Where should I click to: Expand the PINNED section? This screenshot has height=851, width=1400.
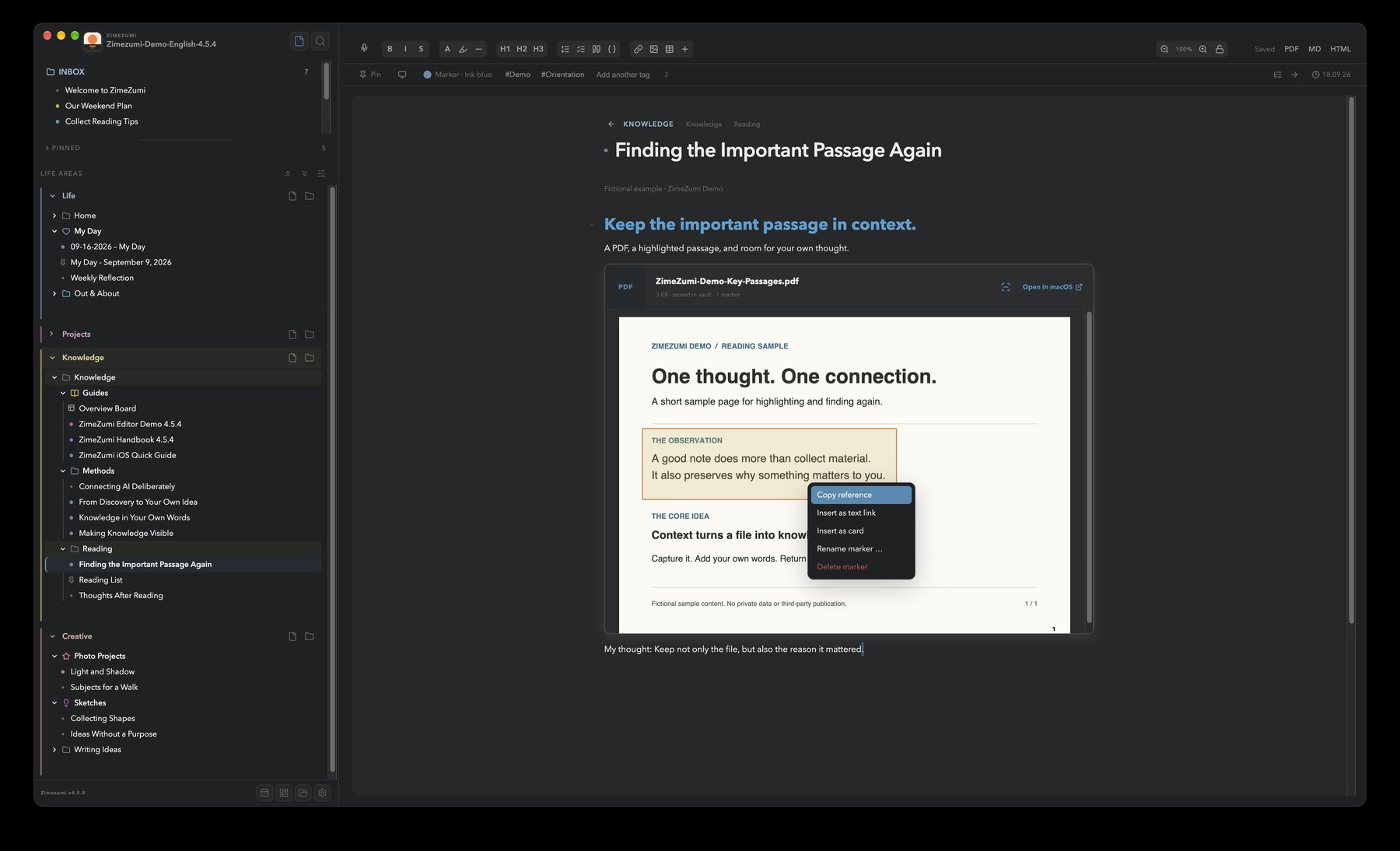(x=62, y=148)
